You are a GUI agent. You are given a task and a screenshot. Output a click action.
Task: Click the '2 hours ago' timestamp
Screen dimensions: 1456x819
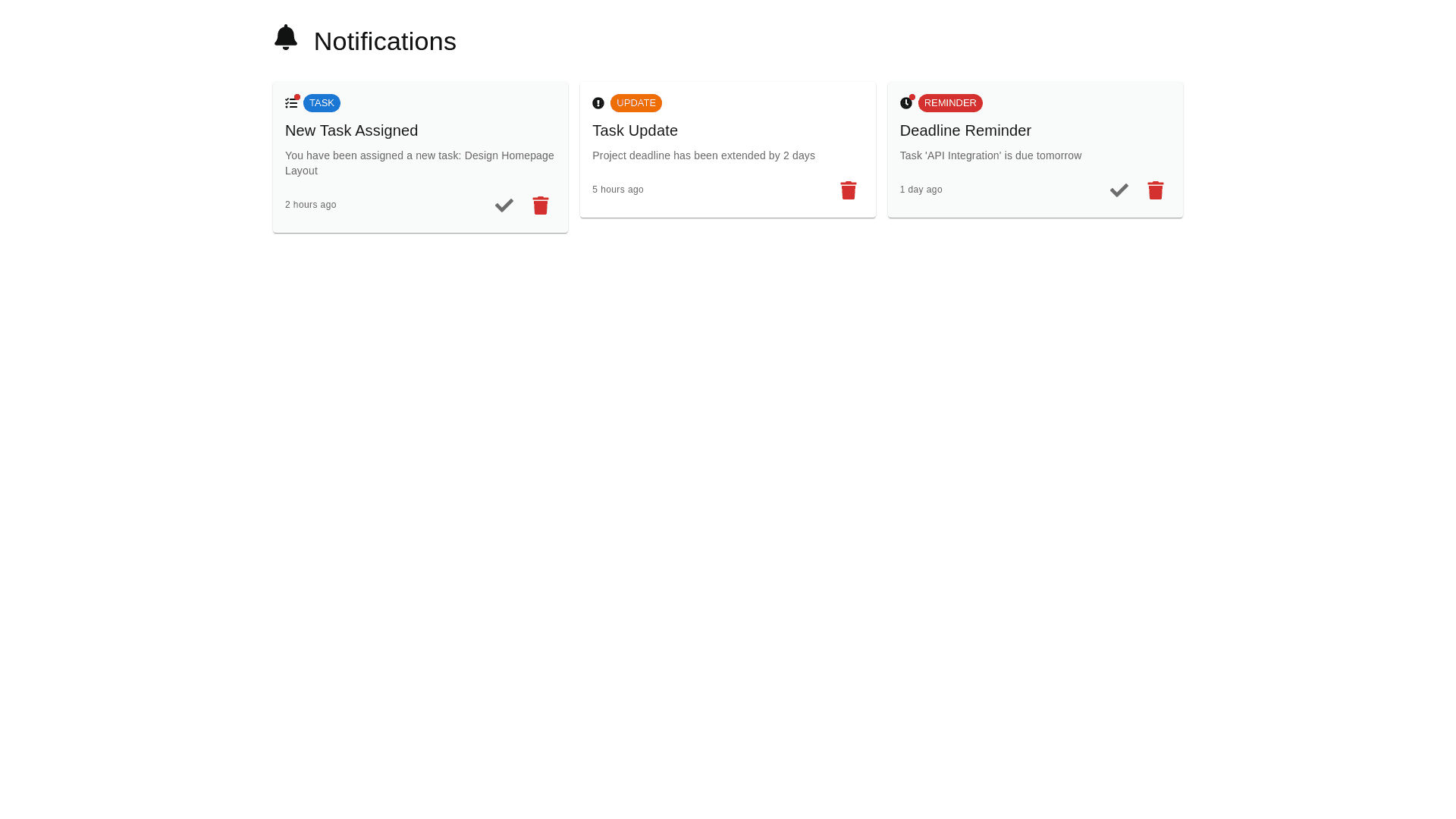pos(310,205)
